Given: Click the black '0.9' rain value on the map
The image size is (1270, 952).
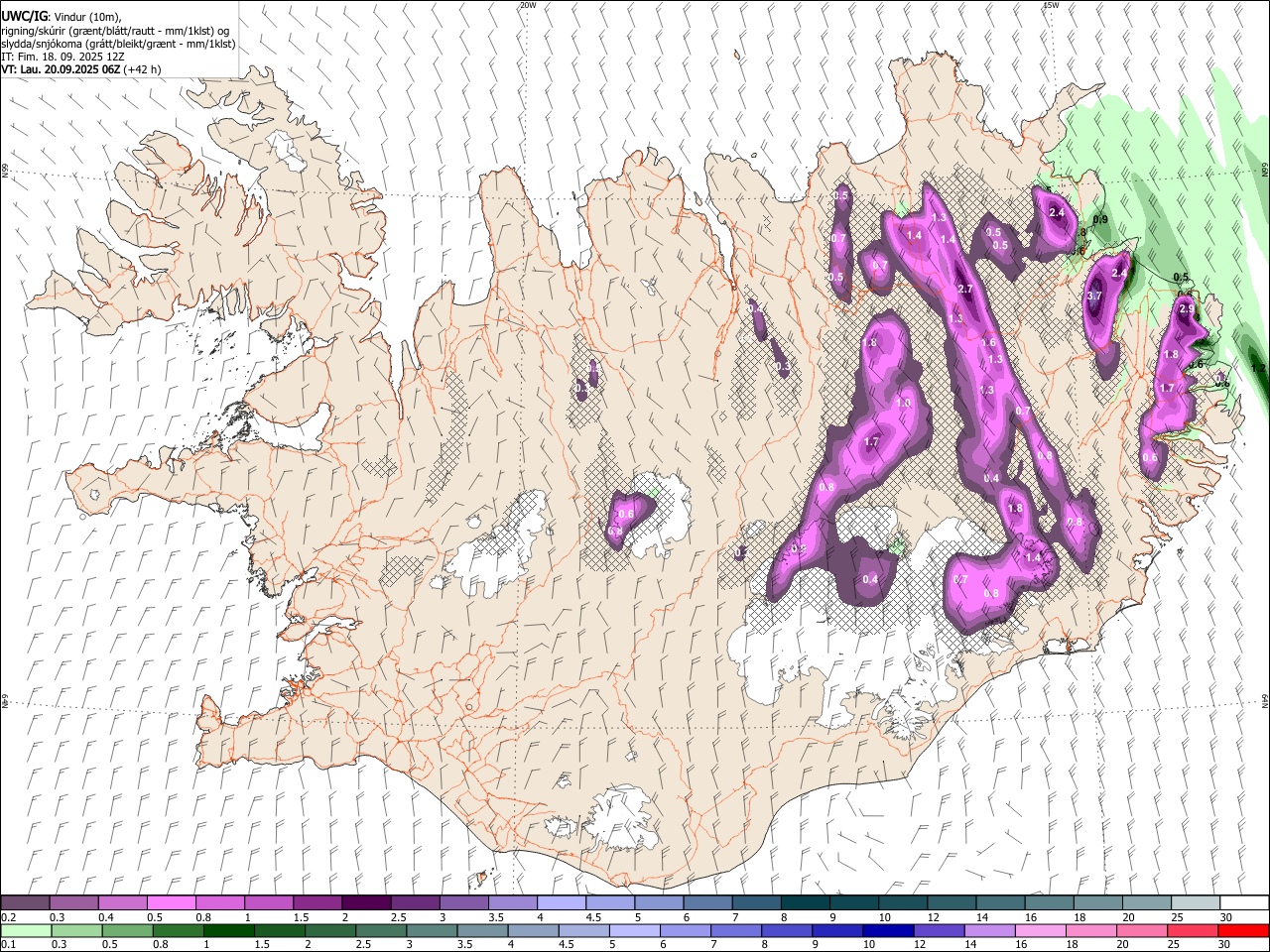Looking at the screenshot, I should pos(1100,219).
